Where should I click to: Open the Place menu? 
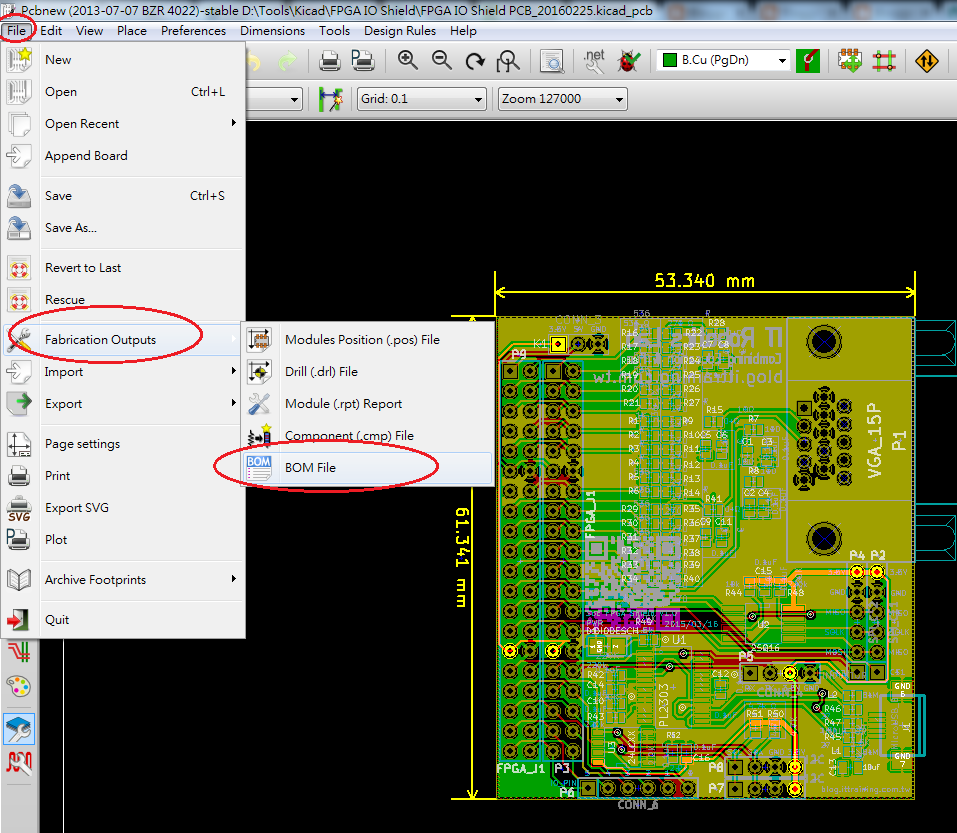[x=132, y=31]
